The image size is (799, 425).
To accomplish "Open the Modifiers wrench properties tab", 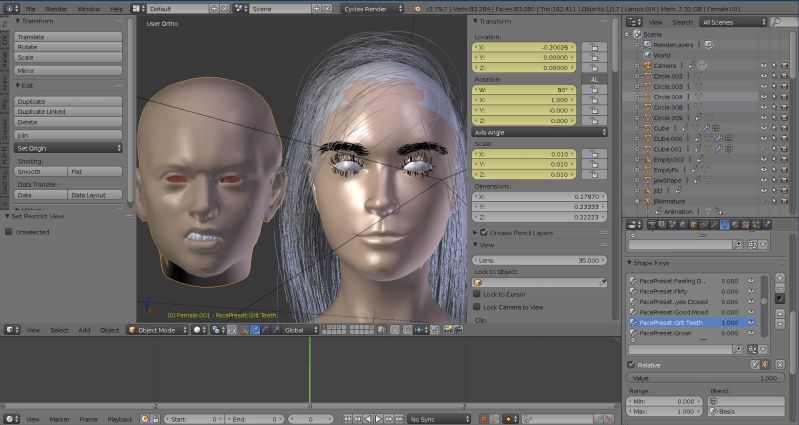I will [714, 224].
